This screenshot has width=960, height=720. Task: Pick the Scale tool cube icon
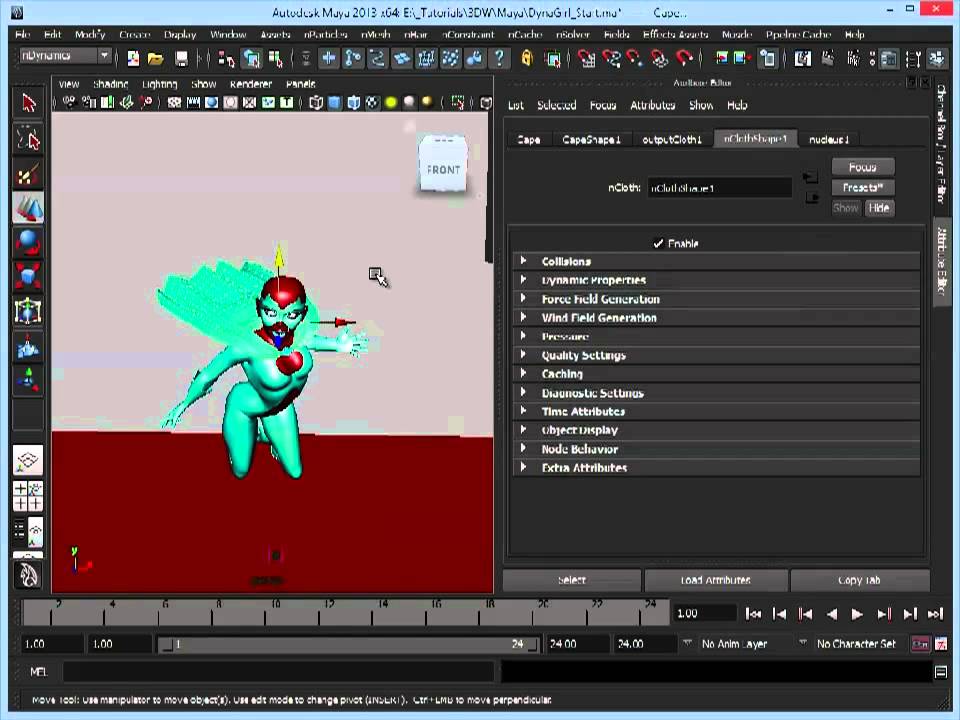28,277
